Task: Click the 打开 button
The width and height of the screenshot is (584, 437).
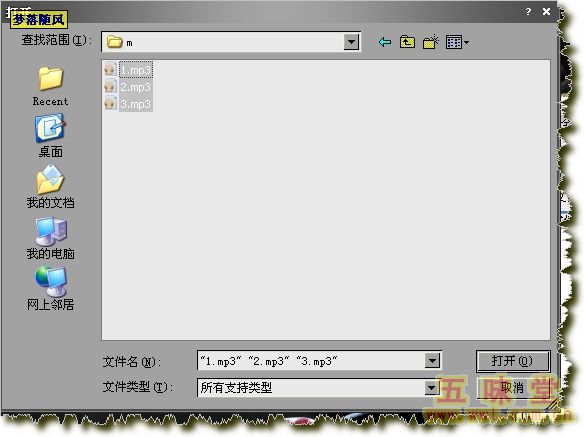Action: tap(513, 361)
